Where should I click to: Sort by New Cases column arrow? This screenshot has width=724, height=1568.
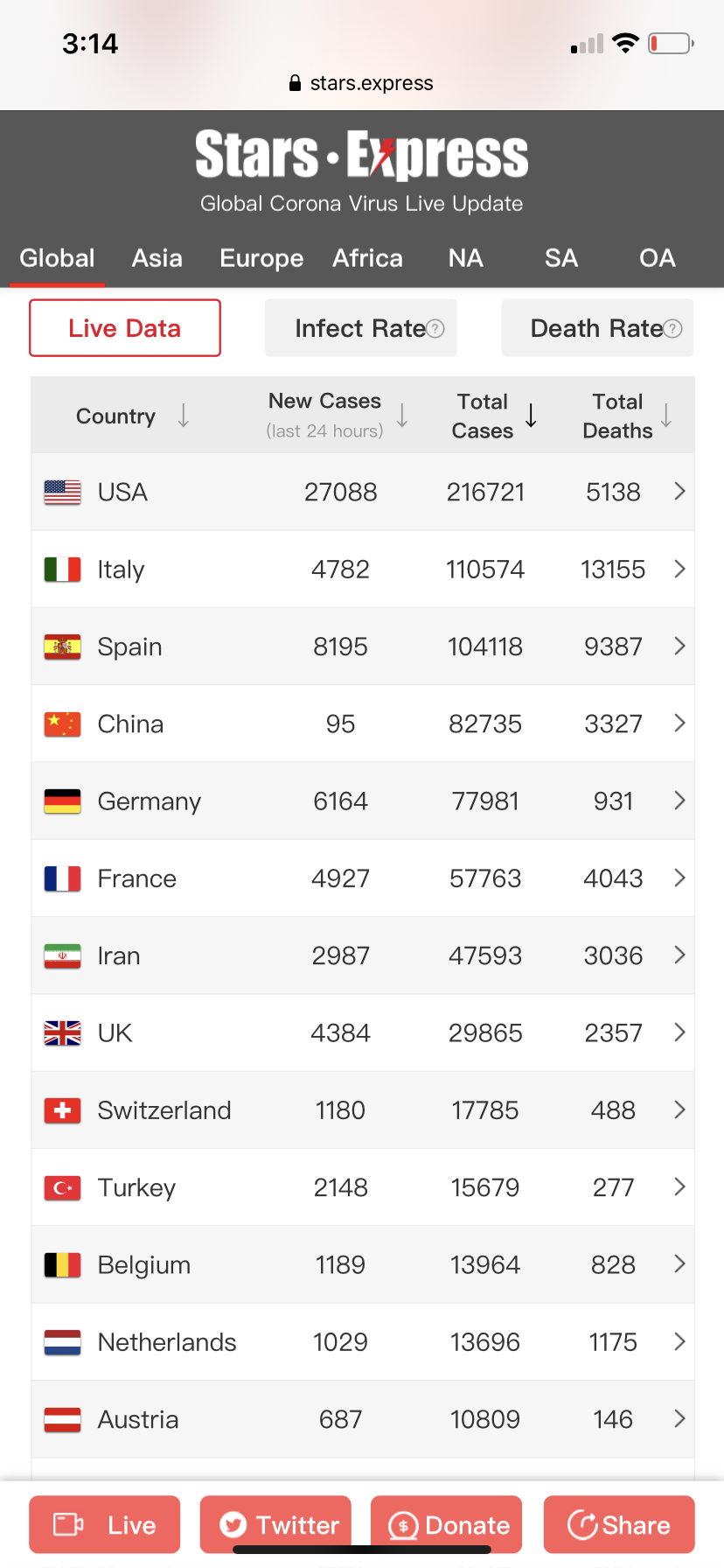tap(402, 416)
